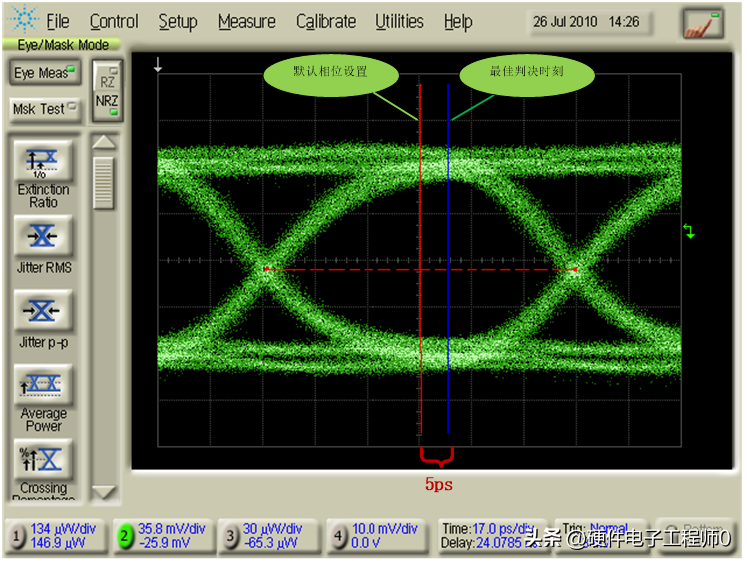The height and width of the screenshot is (564, 747).
Task: Open channel 3 scale 30 µW/div
Action: [273, 529]
